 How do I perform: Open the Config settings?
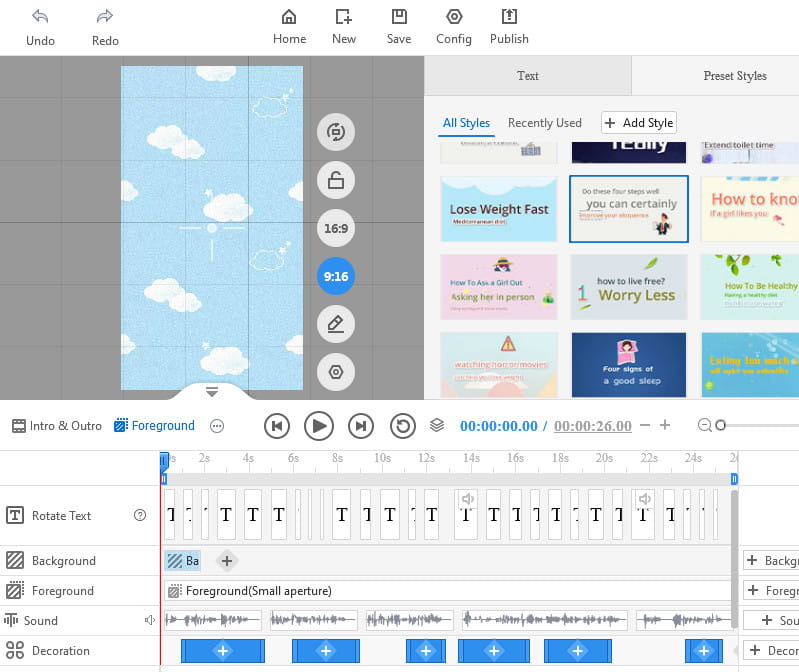(454, 17)
